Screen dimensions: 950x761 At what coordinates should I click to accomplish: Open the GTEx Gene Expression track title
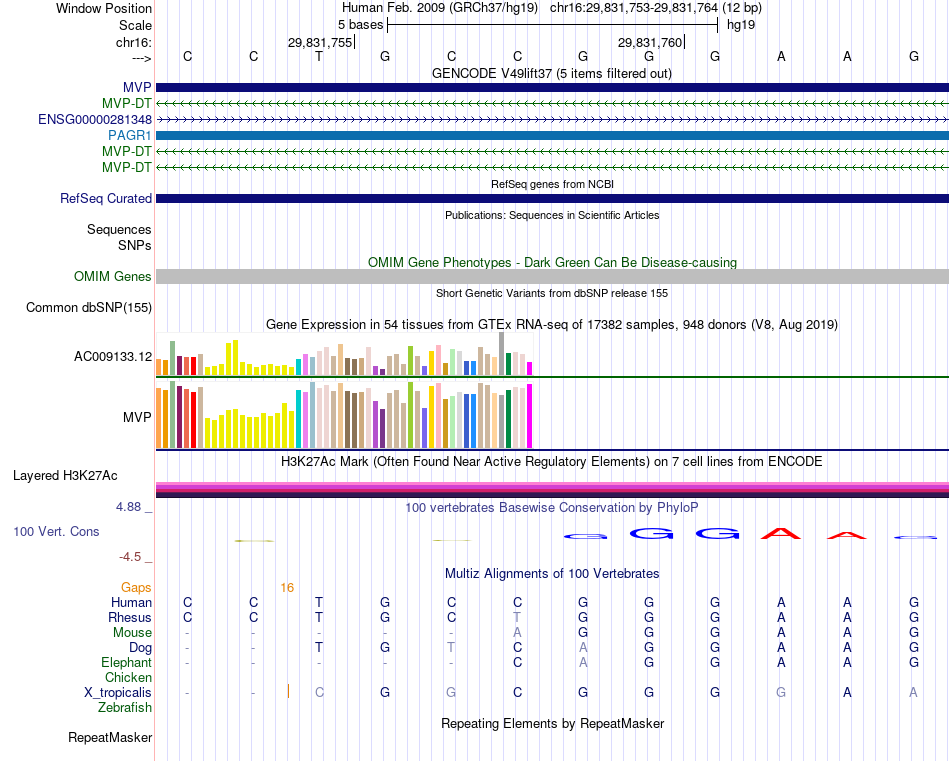point(552,324)
